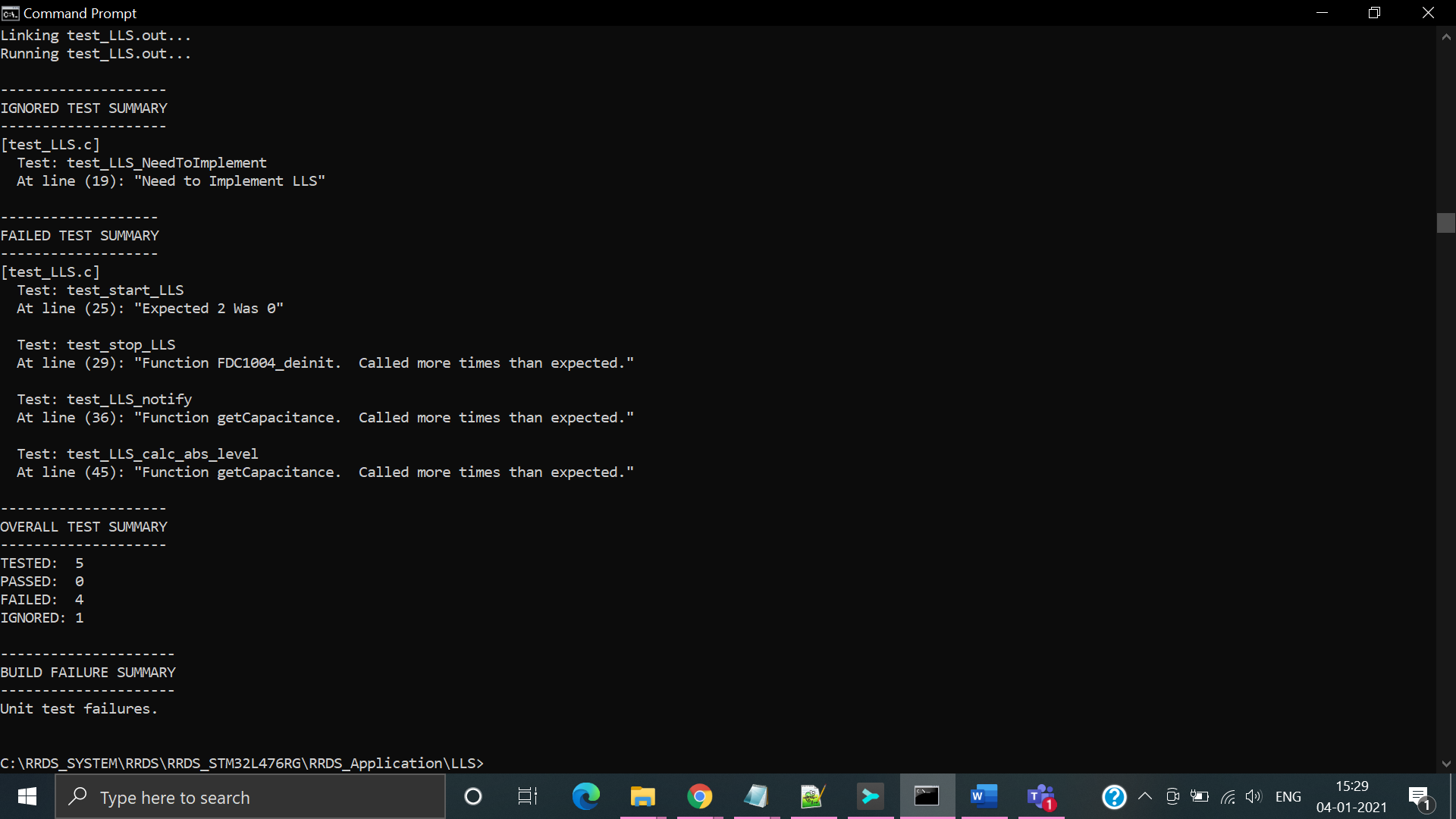Open network Wi-Fi settings in tray

pyautogui.click(x=1228, y=796)
